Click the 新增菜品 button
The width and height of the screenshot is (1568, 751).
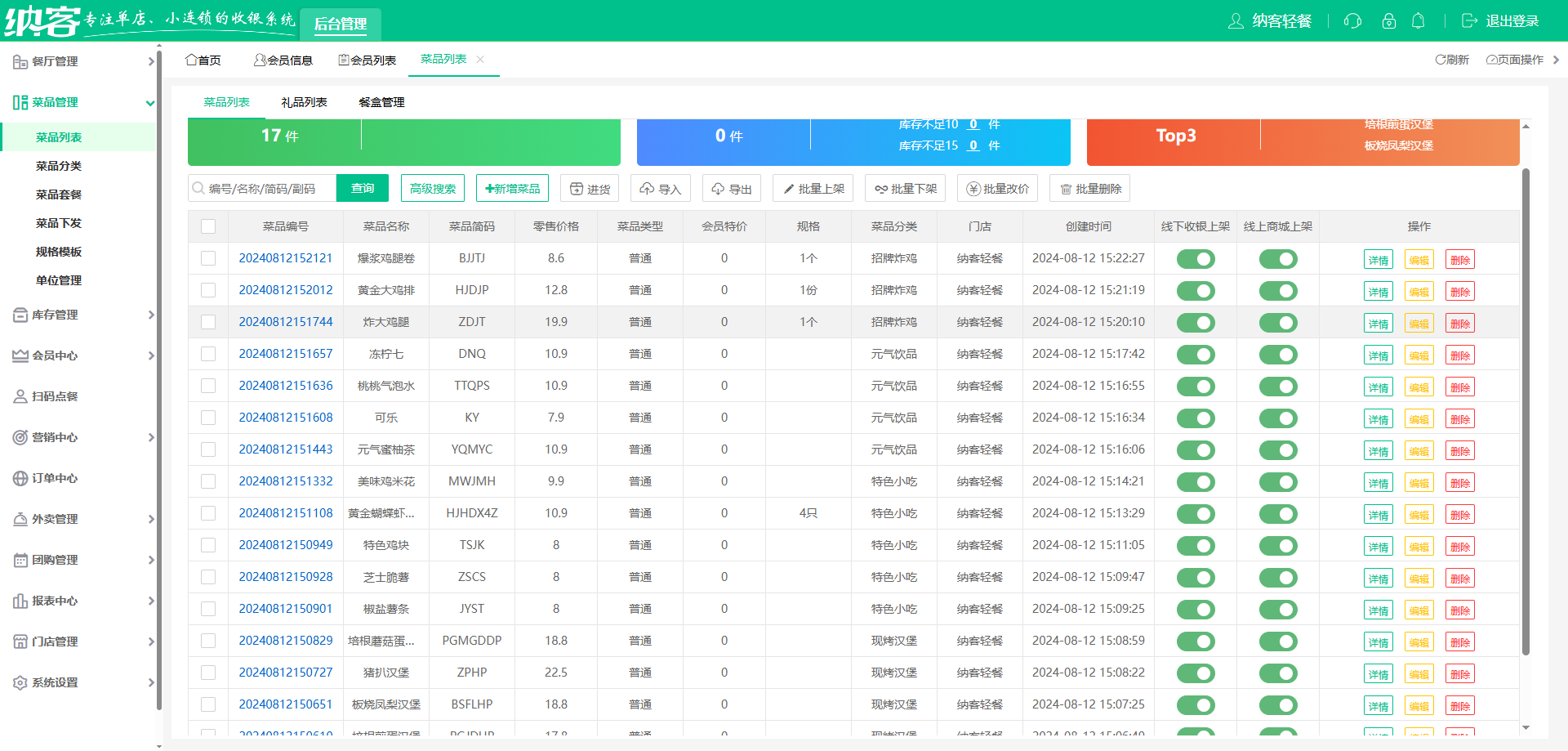(512, 189)
